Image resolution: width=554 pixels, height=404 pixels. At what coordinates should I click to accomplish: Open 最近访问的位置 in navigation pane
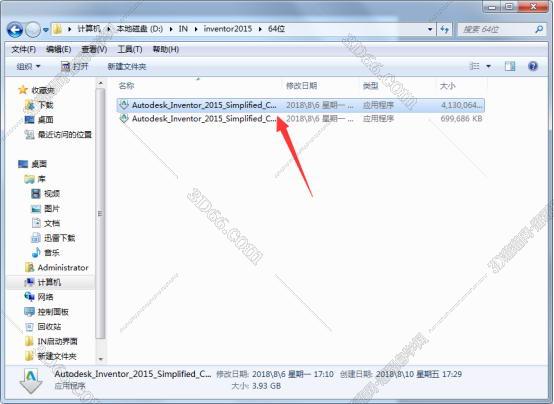(65, 135)
